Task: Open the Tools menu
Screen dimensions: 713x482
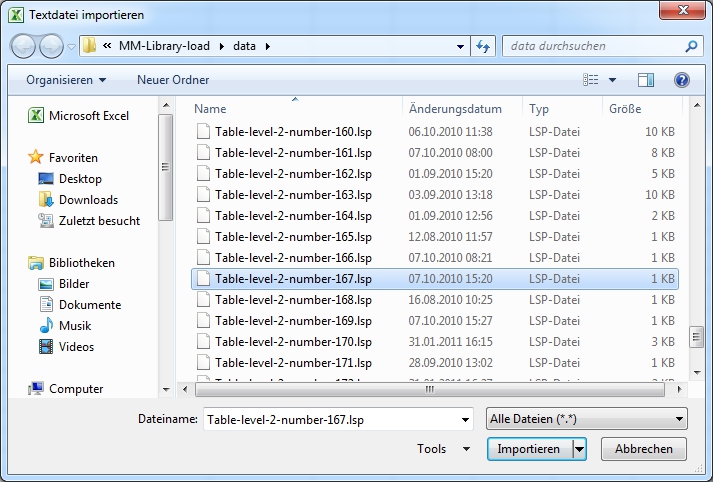Action: [443, 450]
